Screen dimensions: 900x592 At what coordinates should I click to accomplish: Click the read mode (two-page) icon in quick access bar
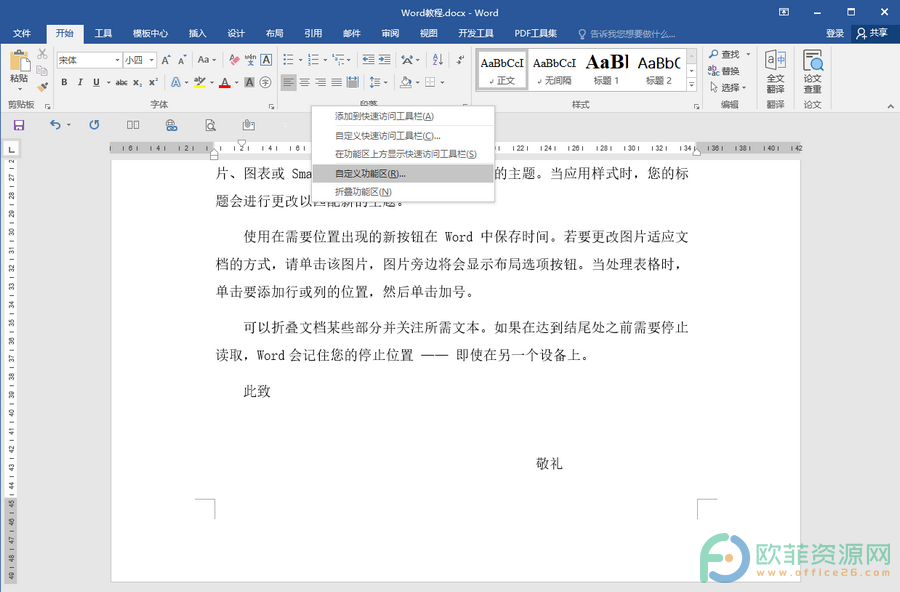coord(133,125)
